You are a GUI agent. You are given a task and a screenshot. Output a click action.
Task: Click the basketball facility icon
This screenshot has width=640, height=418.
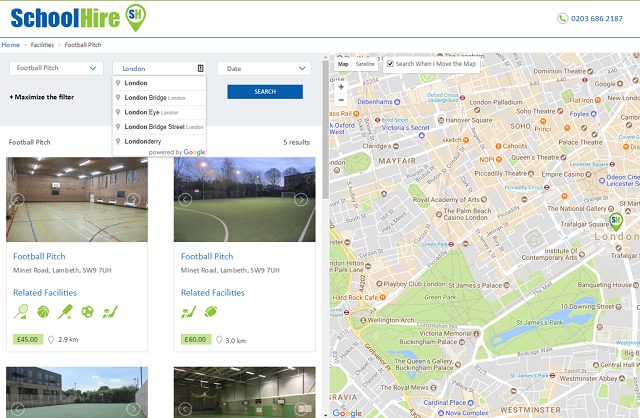[43, 312]
